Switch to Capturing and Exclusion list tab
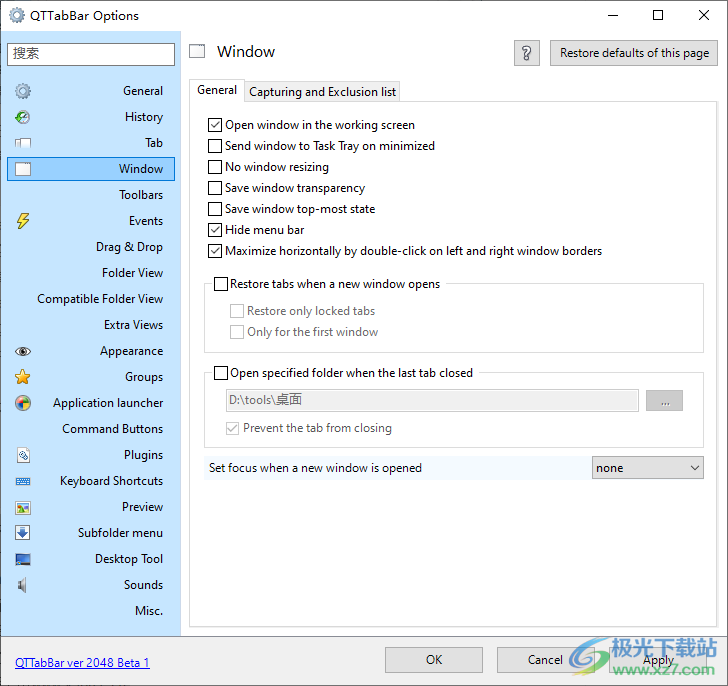Viewport: 728px width, 686px height. 322,92
